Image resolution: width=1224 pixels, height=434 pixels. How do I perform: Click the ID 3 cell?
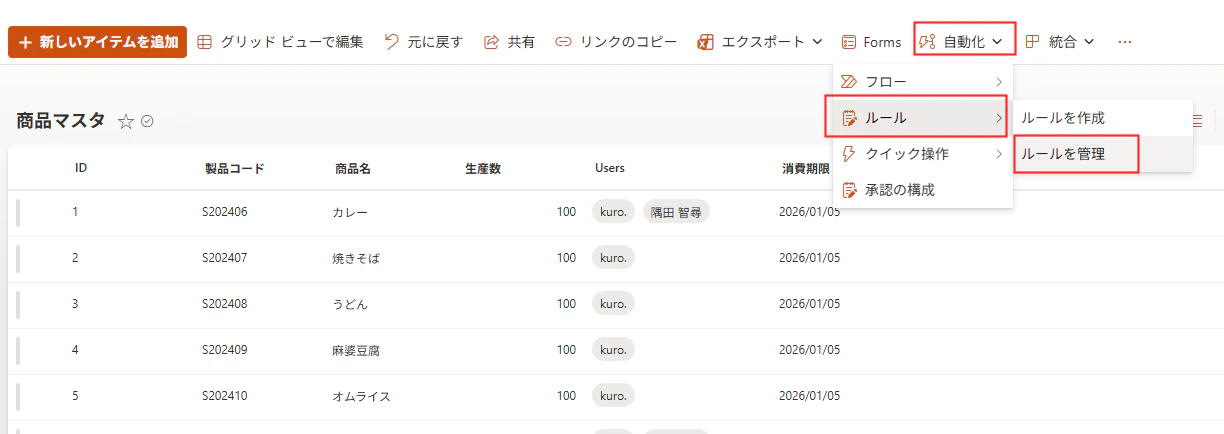coord(75,304)
